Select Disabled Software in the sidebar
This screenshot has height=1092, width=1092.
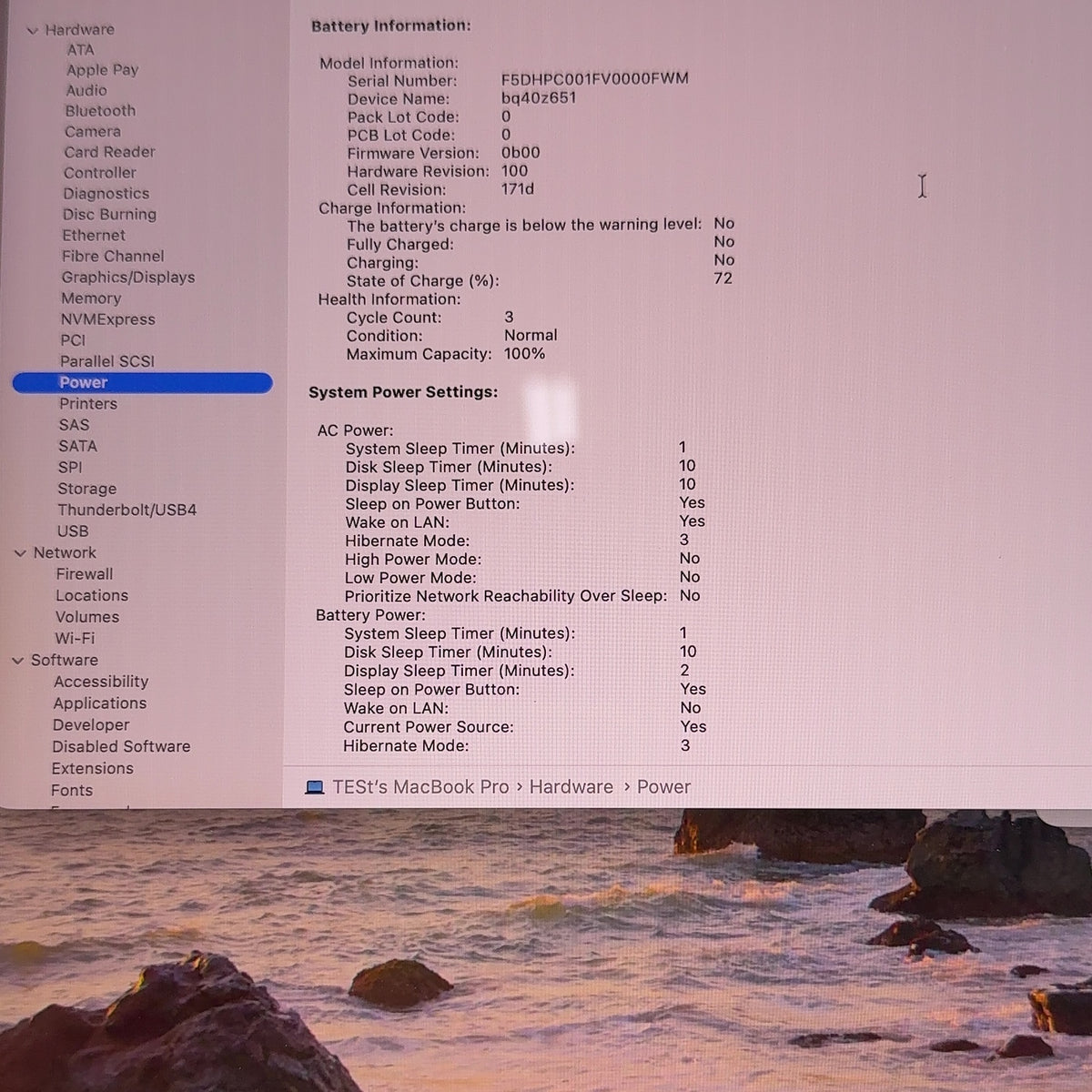(121, 747)
